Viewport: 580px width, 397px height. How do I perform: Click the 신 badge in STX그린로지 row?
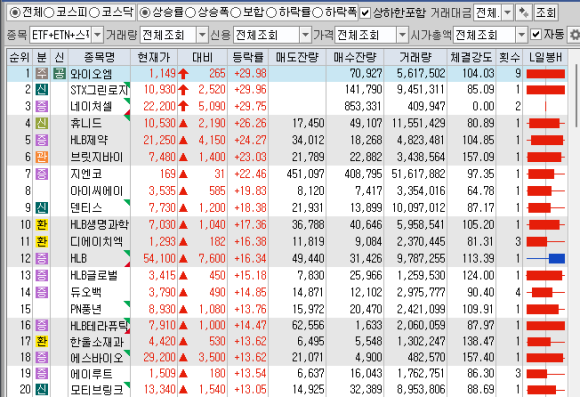tap(41, 90)
